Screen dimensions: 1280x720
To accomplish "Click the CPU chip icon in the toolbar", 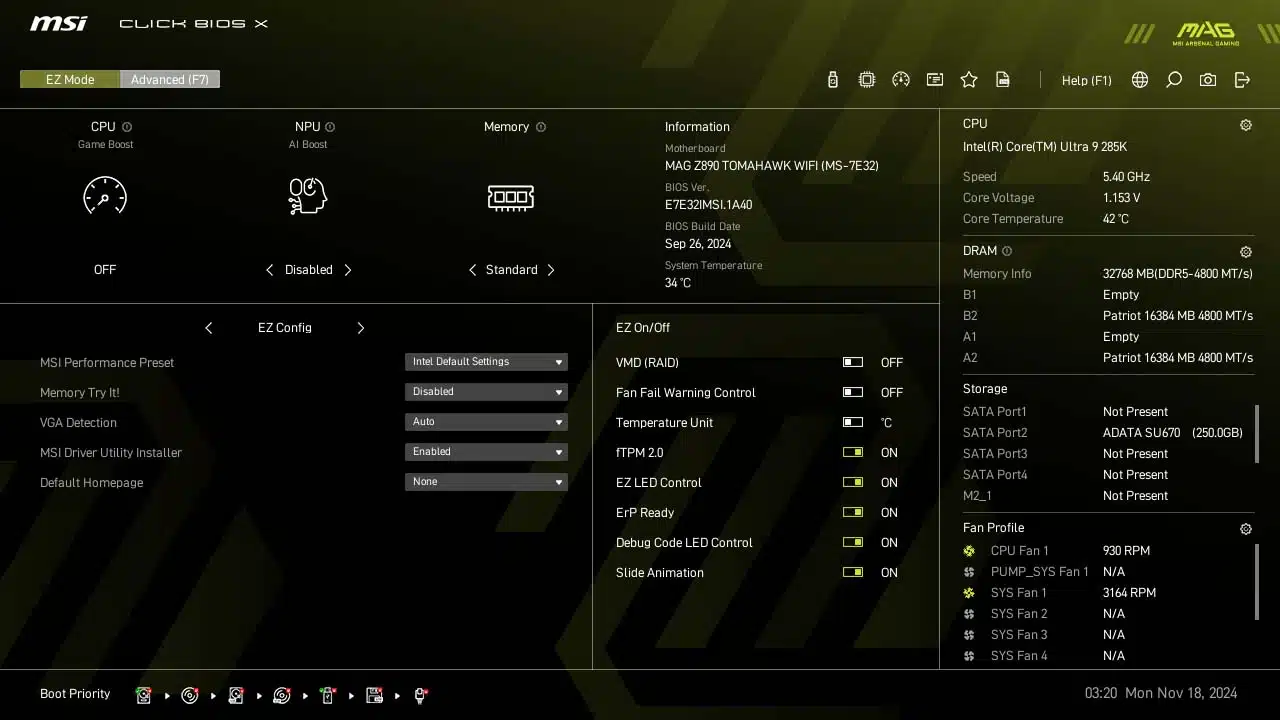I will coord(867,80).
